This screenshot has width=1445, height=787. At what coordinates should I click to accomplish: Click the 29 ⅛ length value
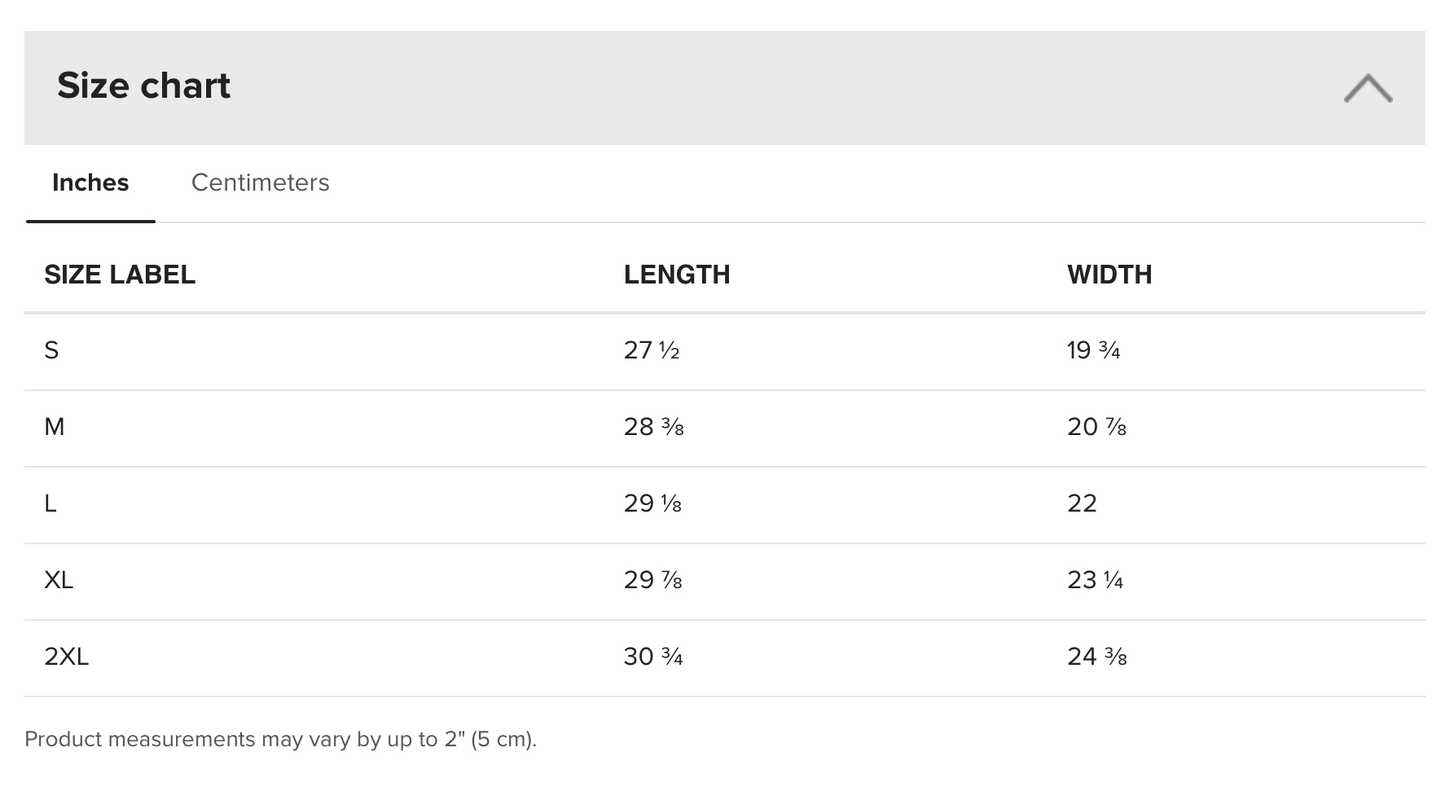click(652, 504)
